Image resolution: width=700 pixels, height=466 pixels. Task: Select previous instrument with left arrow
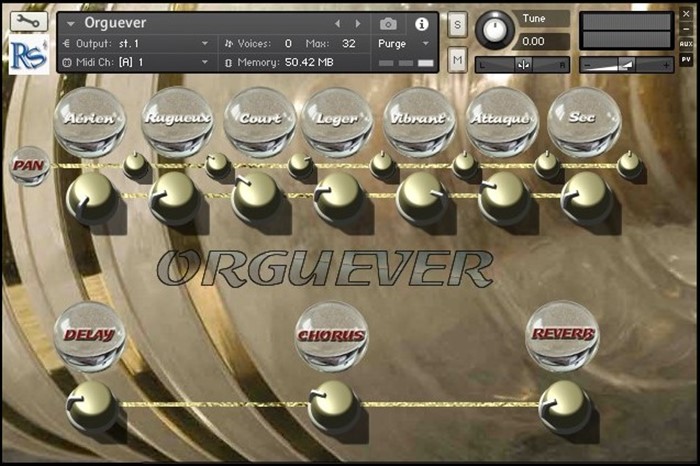pyautogui.click(x=337, y=23)
